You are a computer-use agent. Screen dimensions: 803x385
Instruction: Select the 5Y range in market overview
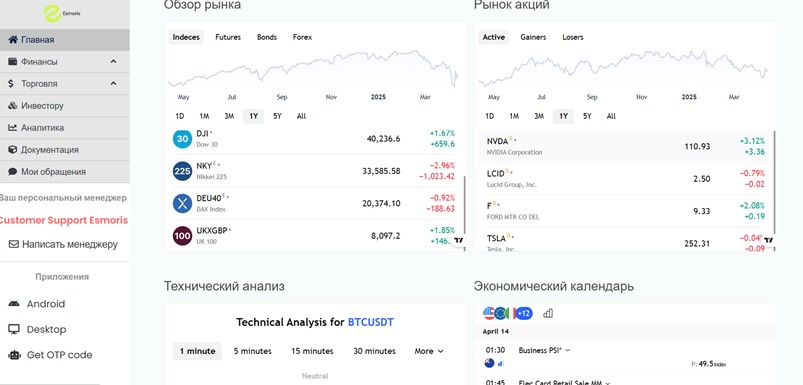coord(277,116)
